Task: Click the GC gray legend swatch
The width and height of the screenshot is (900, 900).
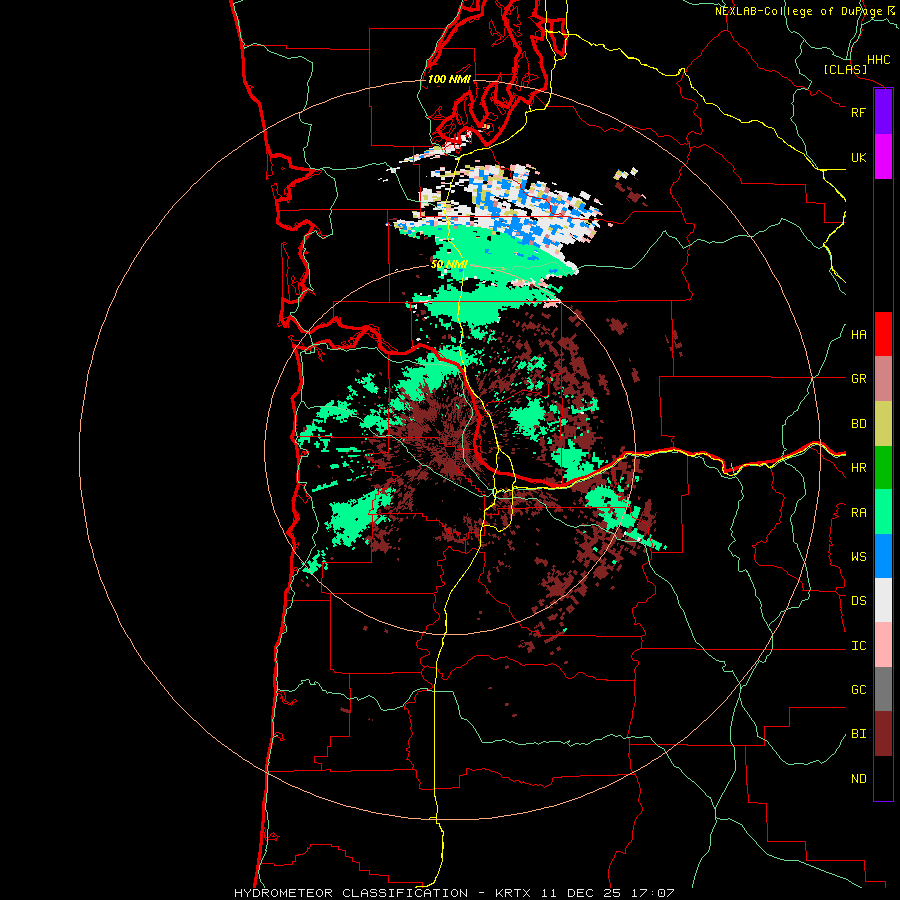Action: pyautogui.click(x=883, y=689)
